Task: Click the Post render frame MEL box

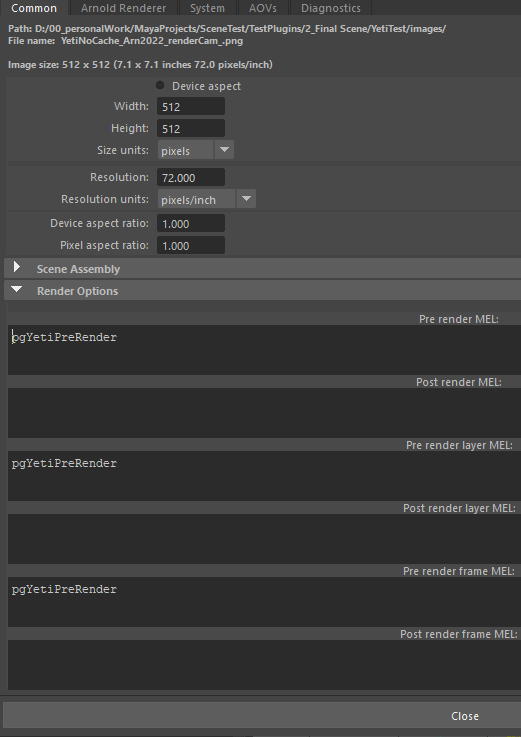Action: 264,665
